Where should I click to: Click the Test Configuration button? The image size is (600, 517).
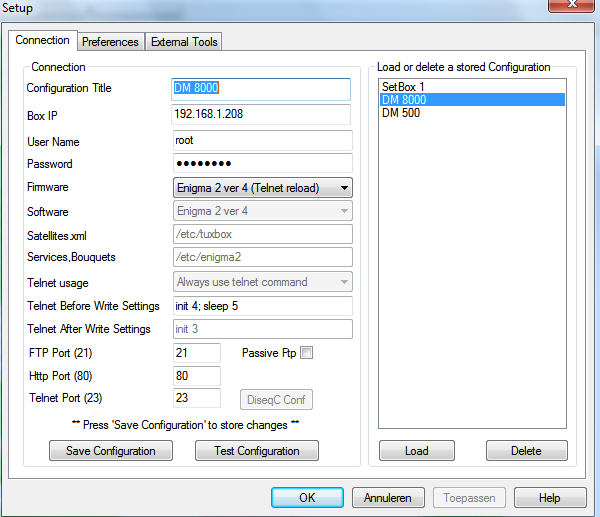tap(257, 450)
